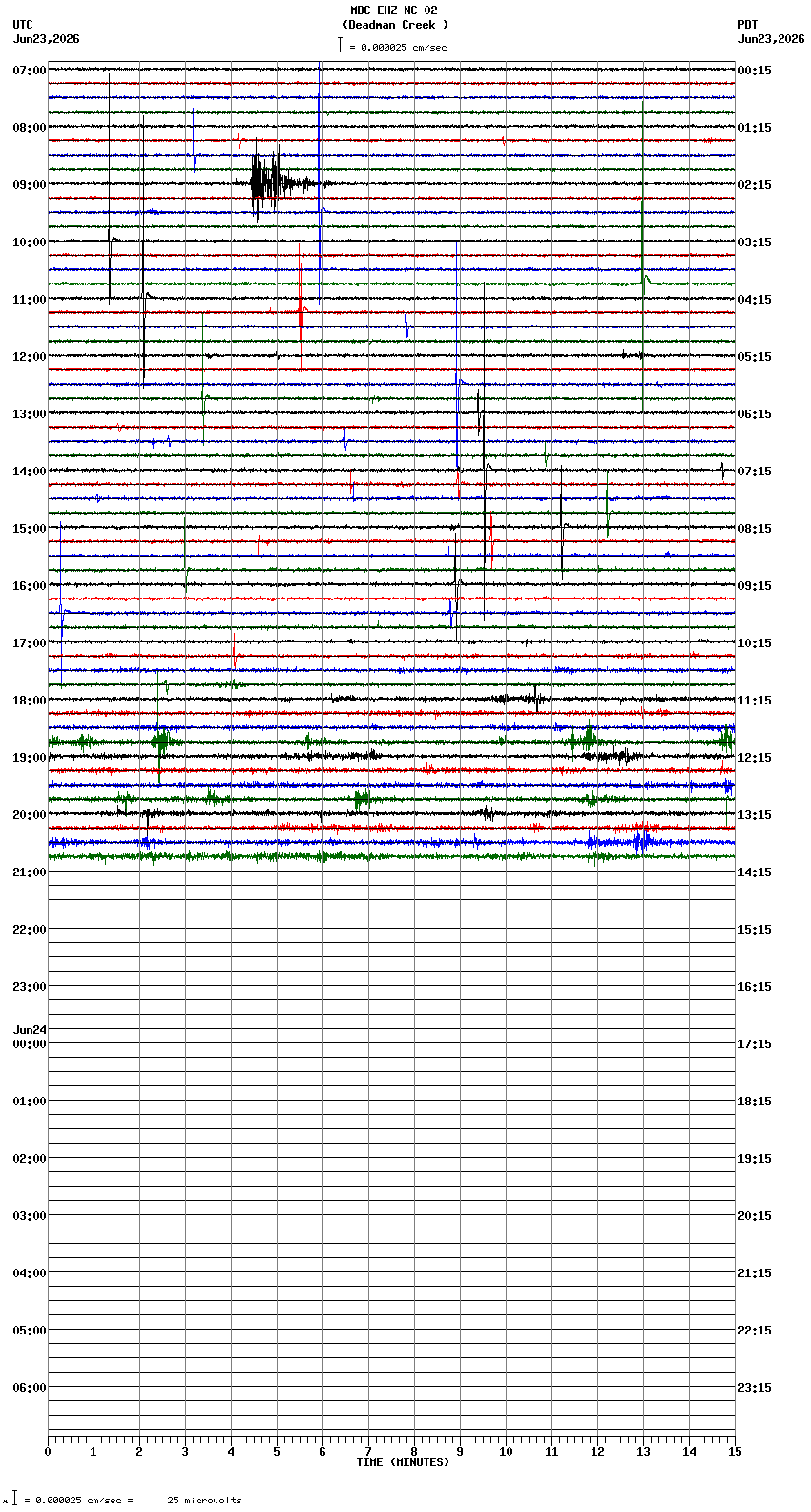
Task: Click the 'UTC' header label
Action: [x=23, y=25]
